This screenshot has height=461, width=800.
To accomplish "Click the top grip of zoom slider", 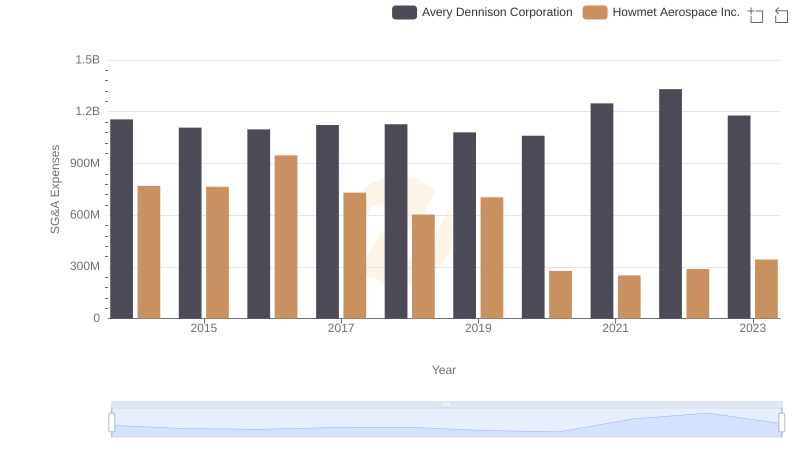I will pyautogui.click(x=446, y=404).
